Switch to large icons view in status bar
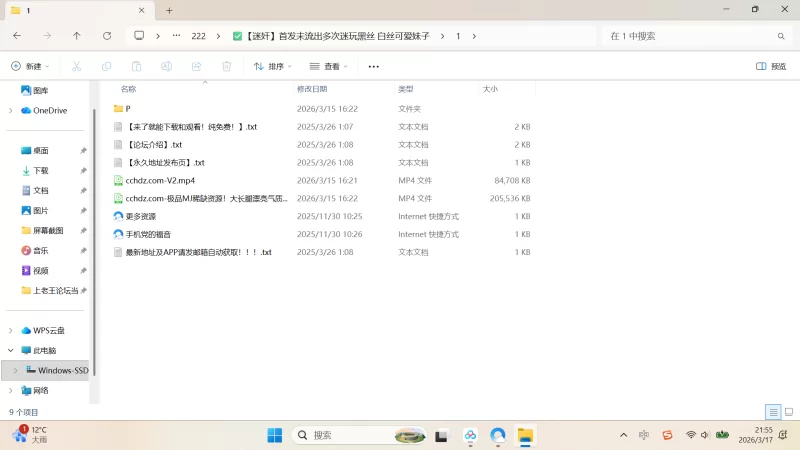The image size is (800, 450). (x=789, y=412)
